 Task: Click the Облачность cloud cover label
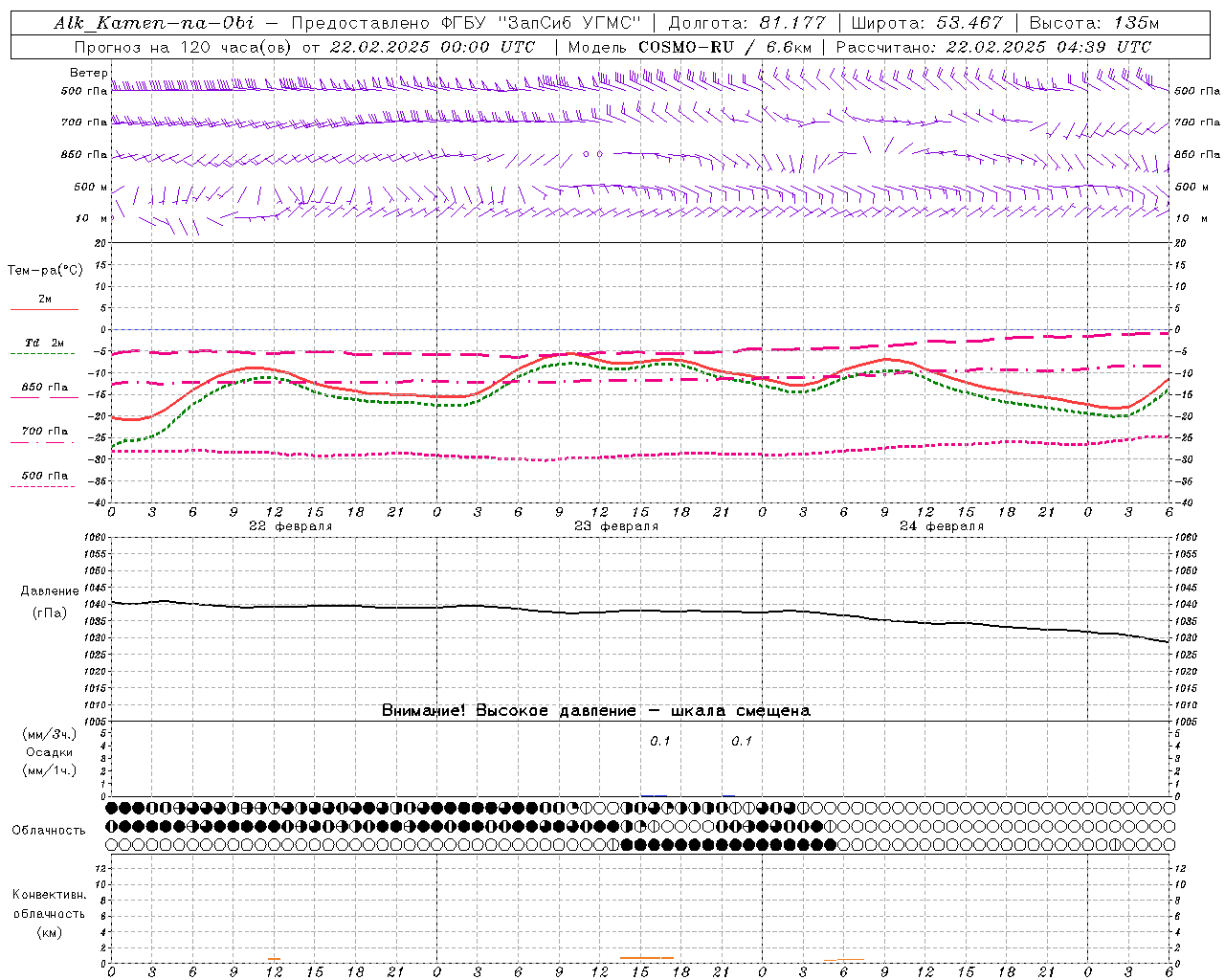pyautogui.click(x=49, y=831)
